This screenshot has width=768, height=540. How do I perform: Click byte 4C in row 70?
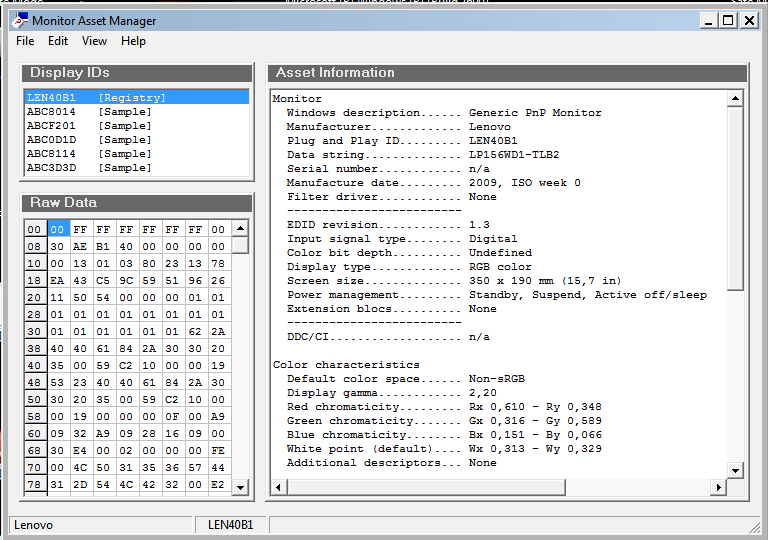click(80, 467)
